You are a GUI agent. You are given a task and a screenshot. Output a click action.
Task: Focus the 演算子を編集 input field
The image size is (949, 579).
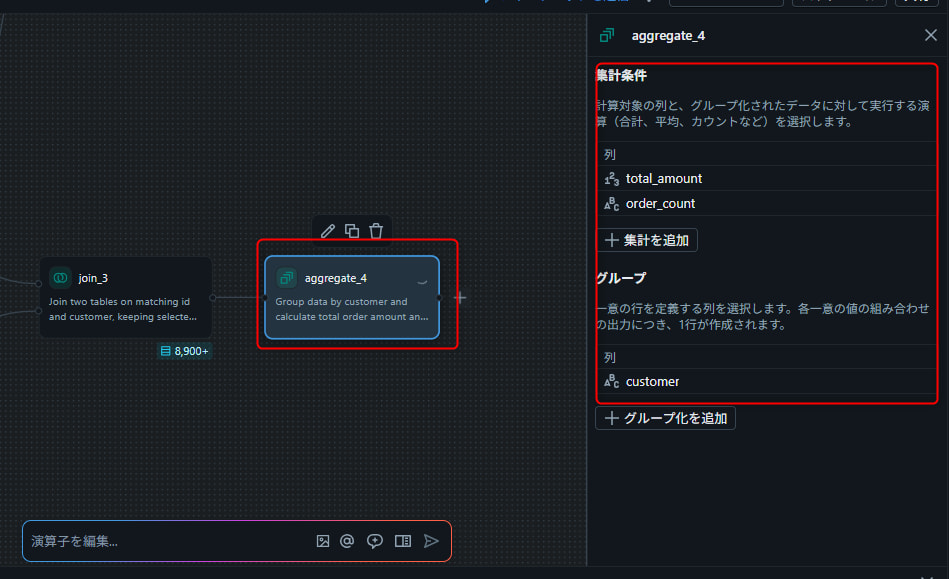(169, 541)
